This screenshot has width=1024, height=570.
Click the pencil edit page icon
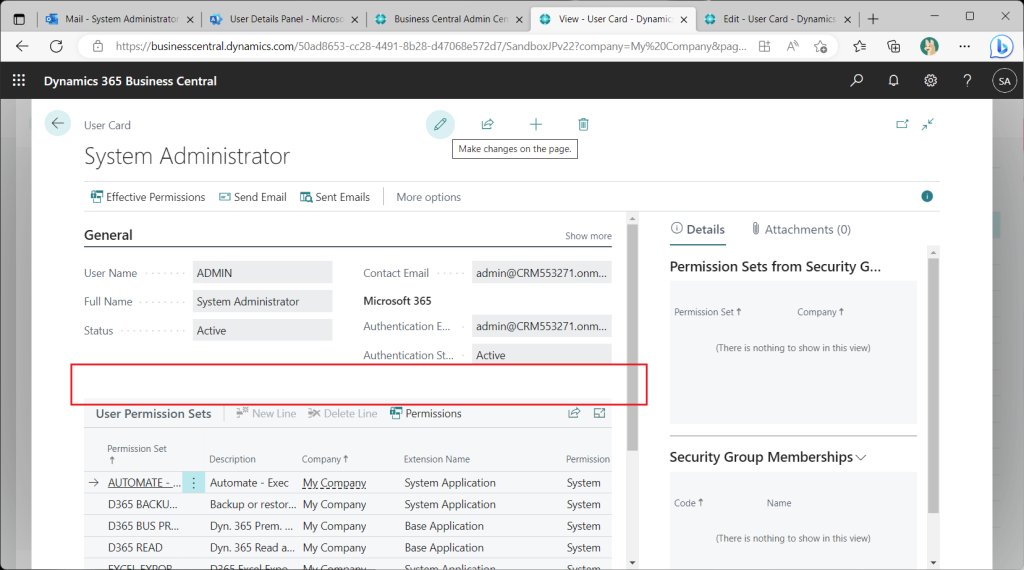[x=440, y=124]
